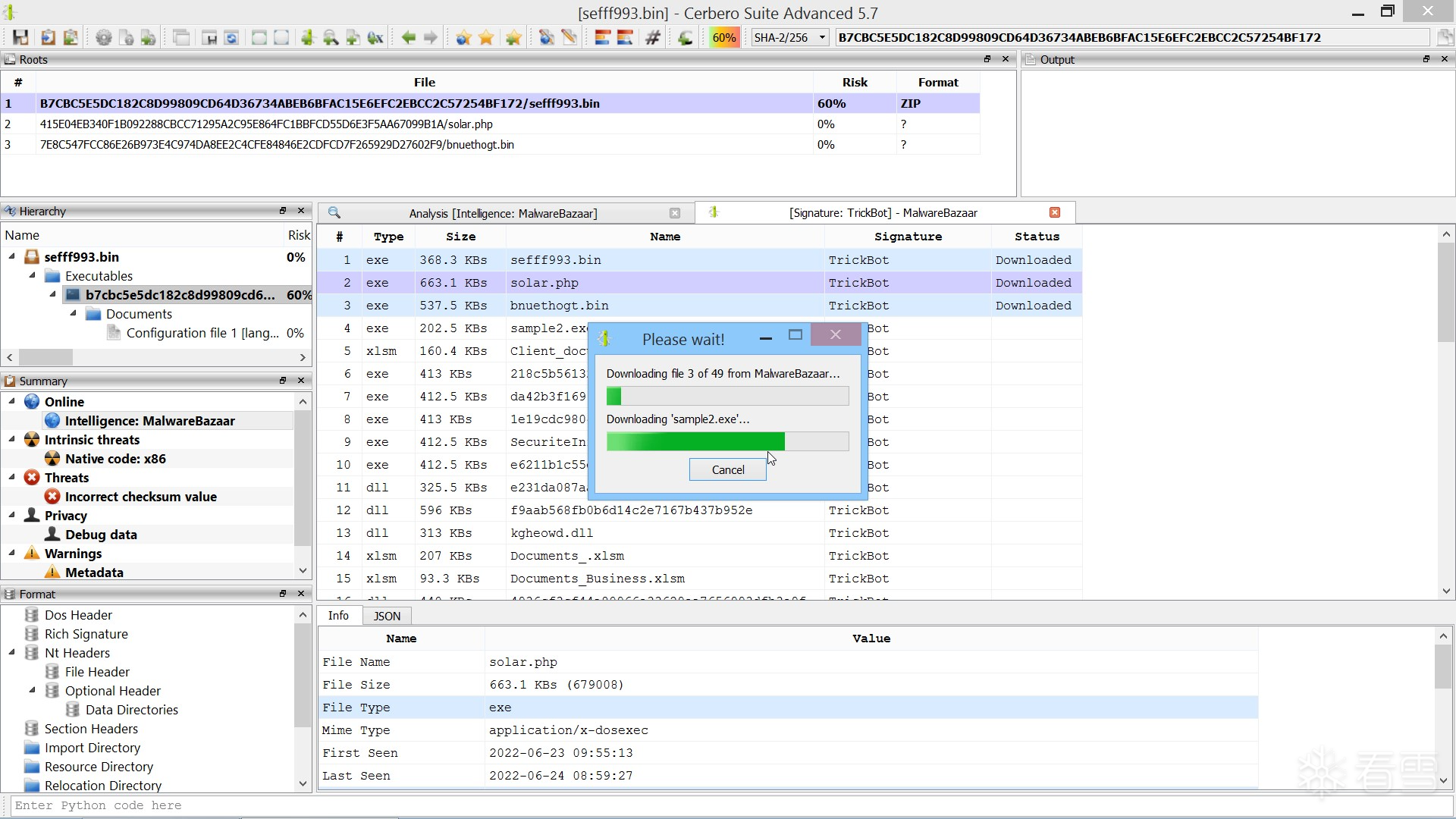Switch to Analysis Intelligence MalwareBazaar tab
This screenshot has width=1456, height=819.
click(x=503, y=214)
